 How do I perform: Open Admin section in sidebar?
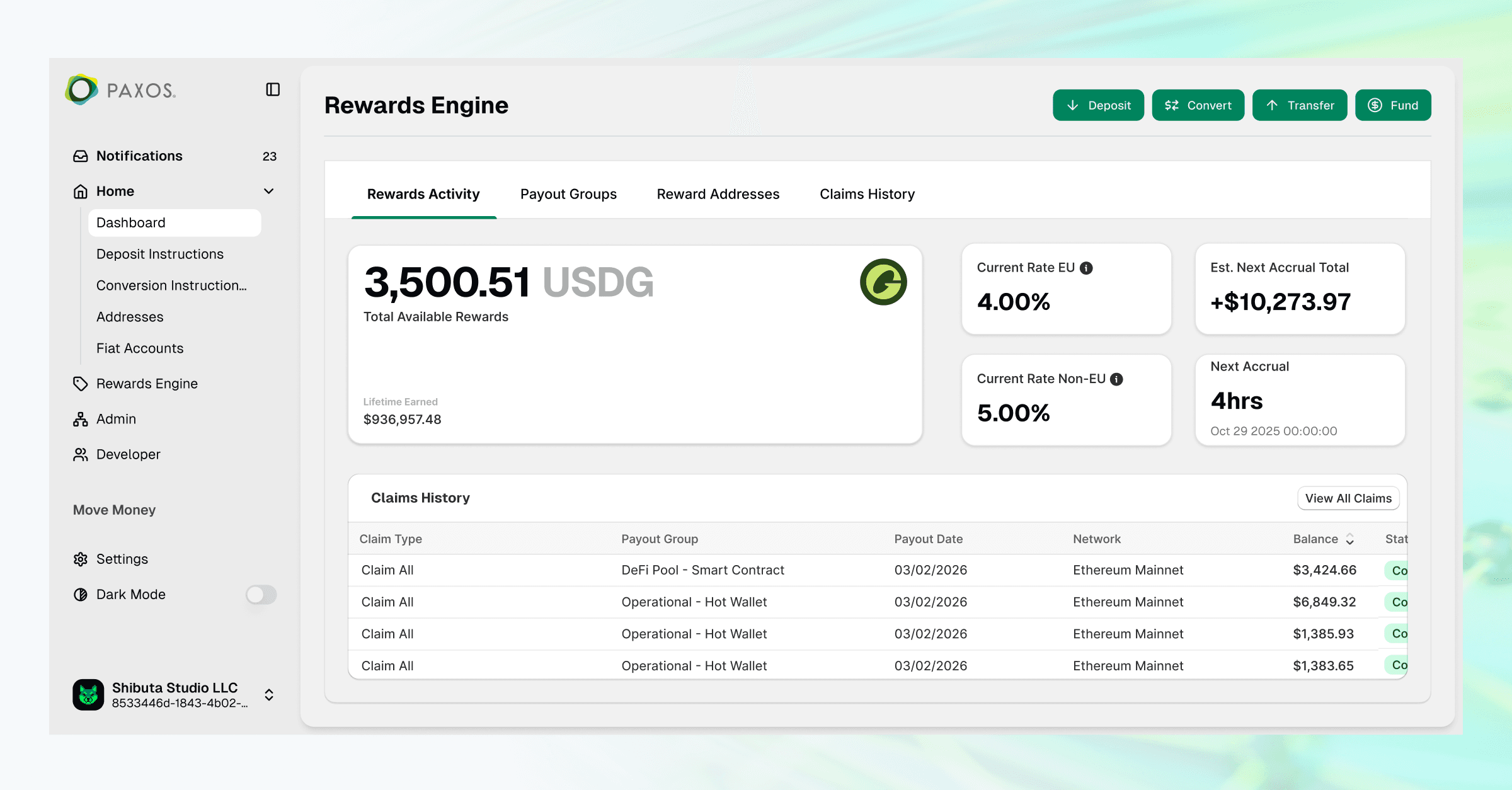pyautogui.click(x=116, y=419)
